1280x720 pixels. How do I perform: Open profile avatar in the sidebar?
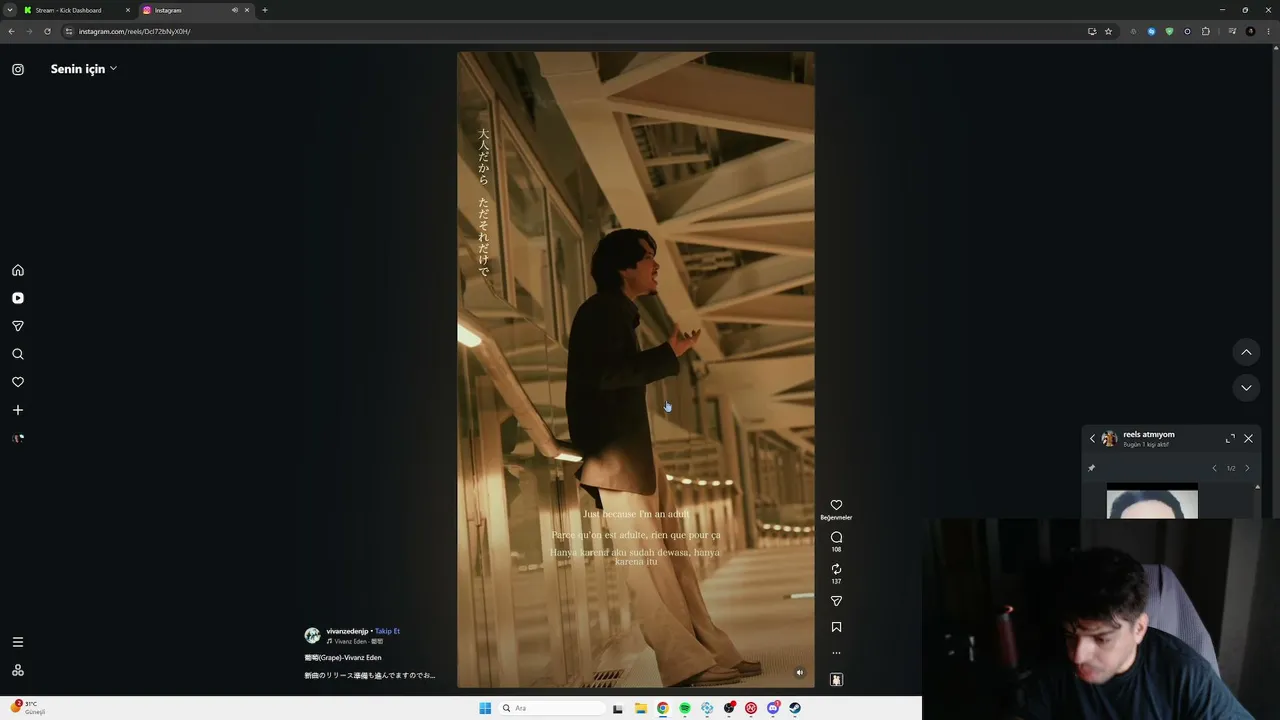[x=18, y=438]
